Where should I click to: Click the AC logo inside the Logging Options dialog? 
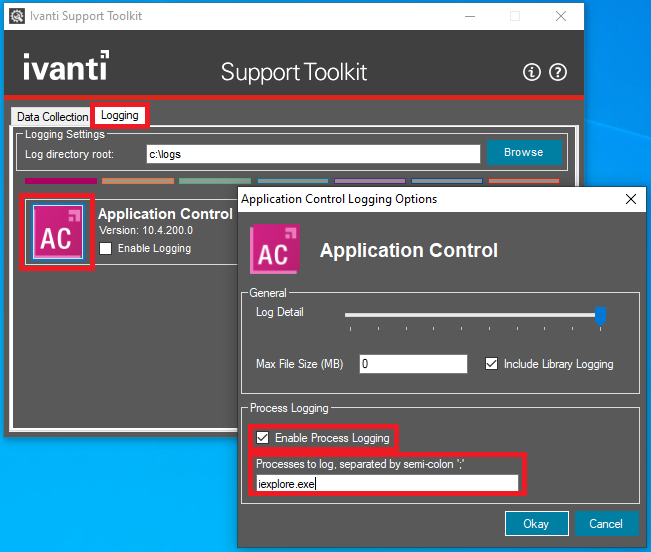(274, 250)
